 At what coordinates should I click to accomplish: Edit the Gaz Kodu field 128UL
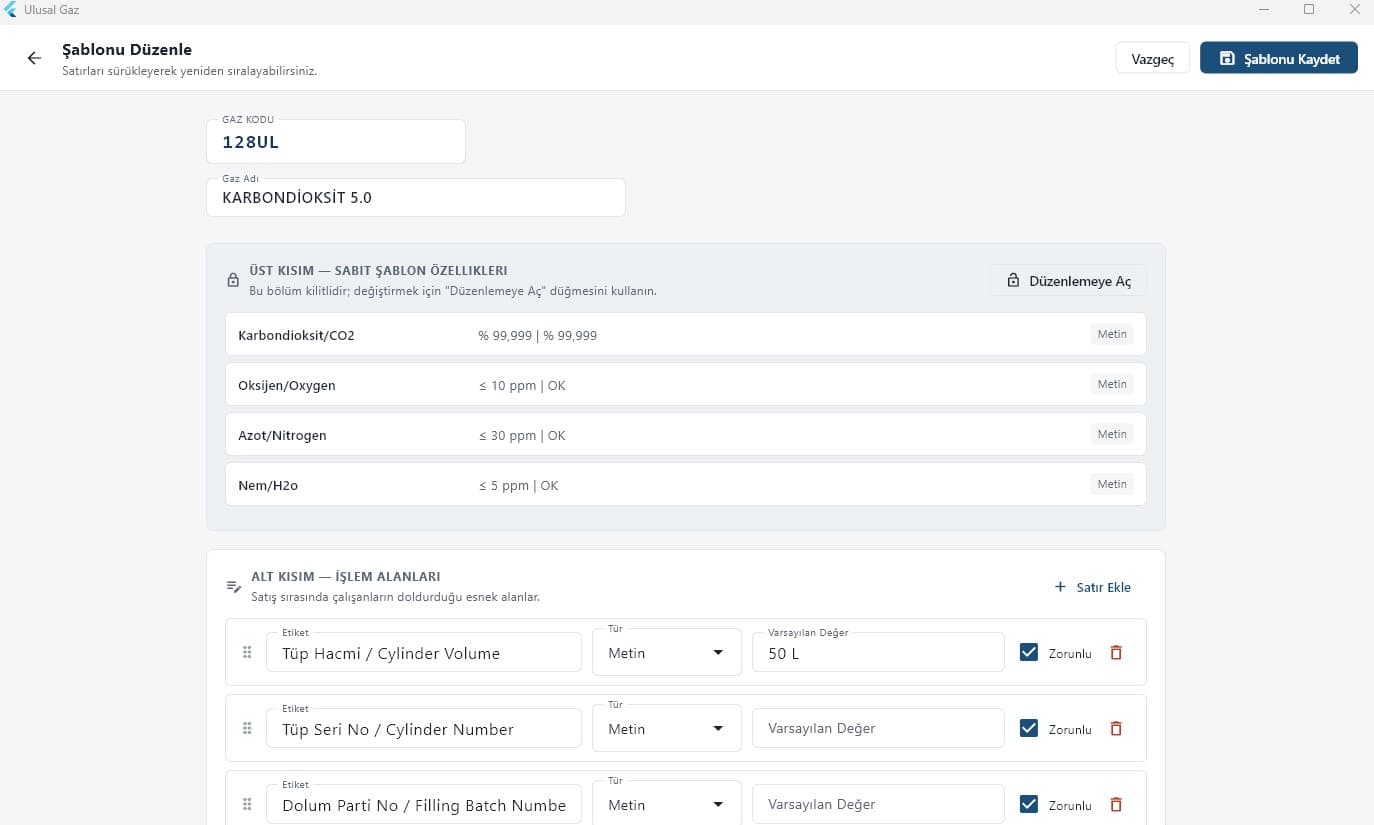tap(336, 142)
